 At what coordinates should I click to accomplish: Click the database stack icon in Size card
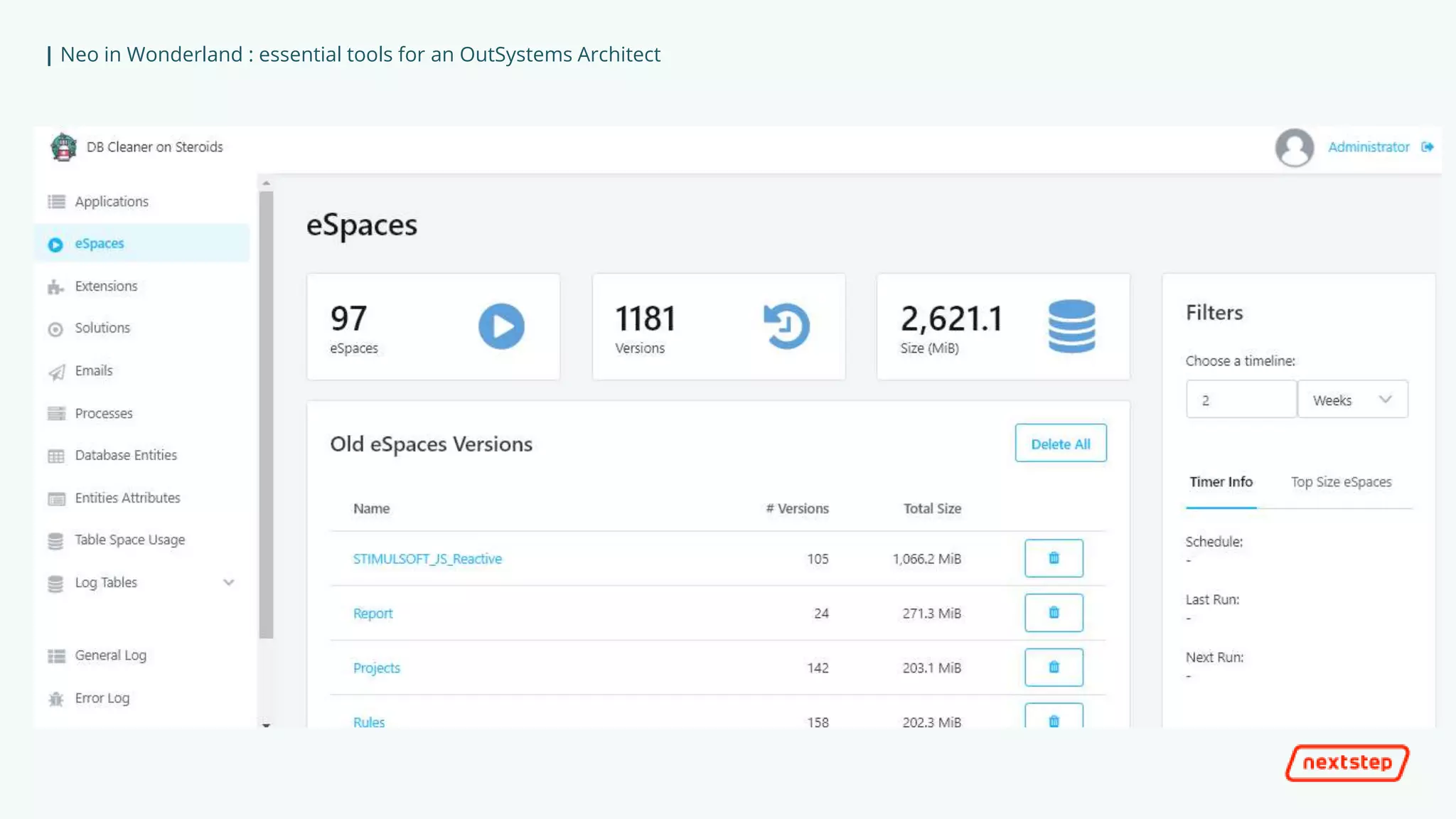click(1071, 326)
